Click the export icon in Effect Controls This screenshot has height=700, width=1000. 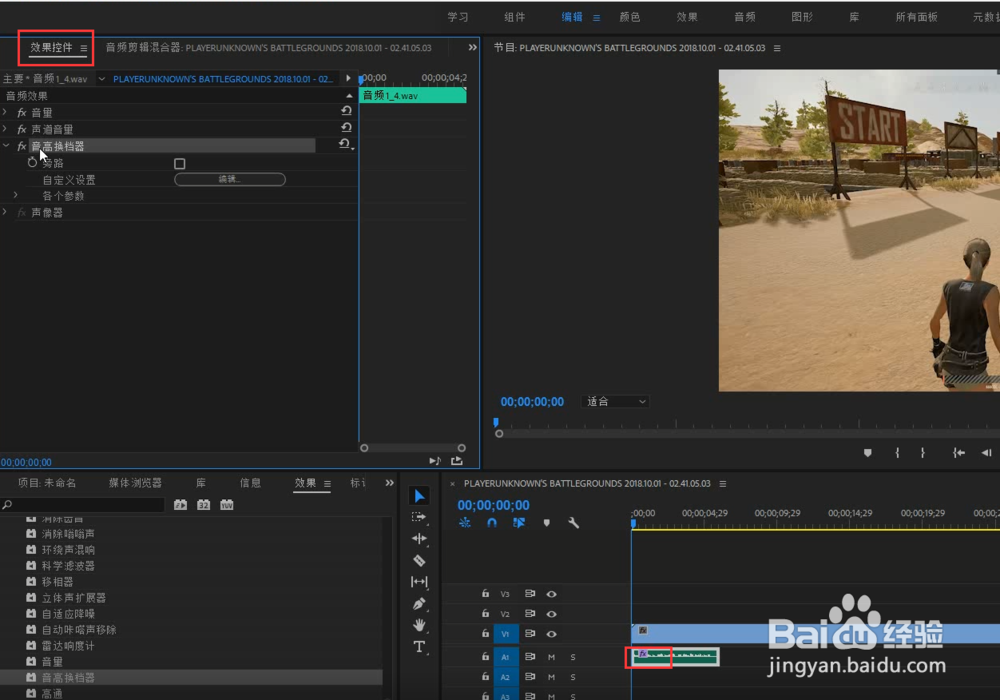(x=457, y=460)
